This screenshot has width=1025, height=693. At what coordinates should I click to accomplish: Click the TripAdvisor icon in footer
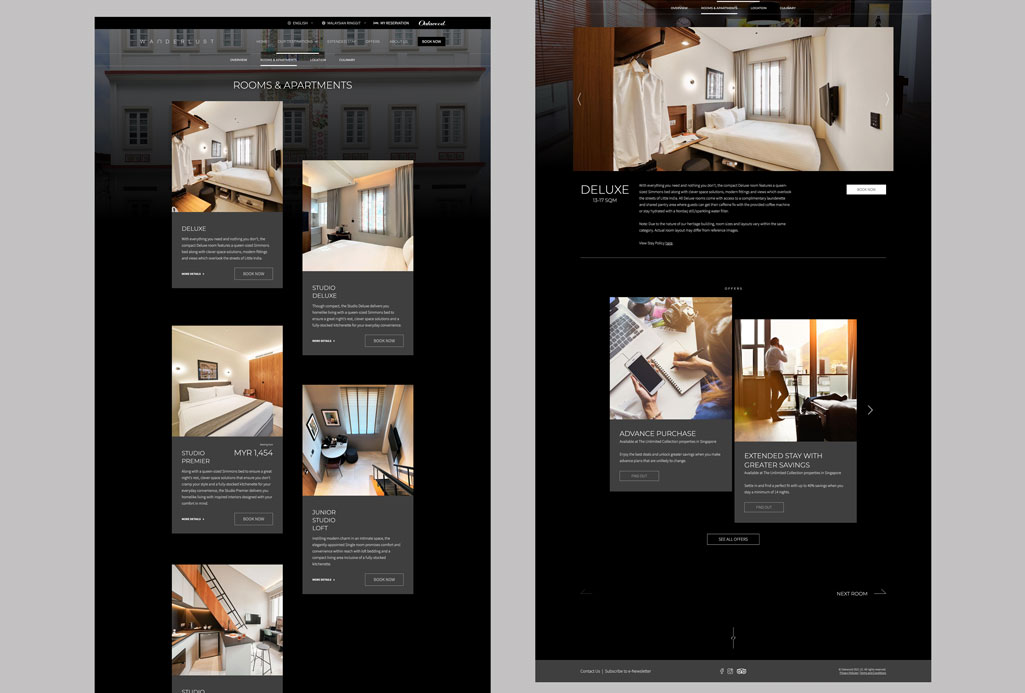click(x=741, y=671)
